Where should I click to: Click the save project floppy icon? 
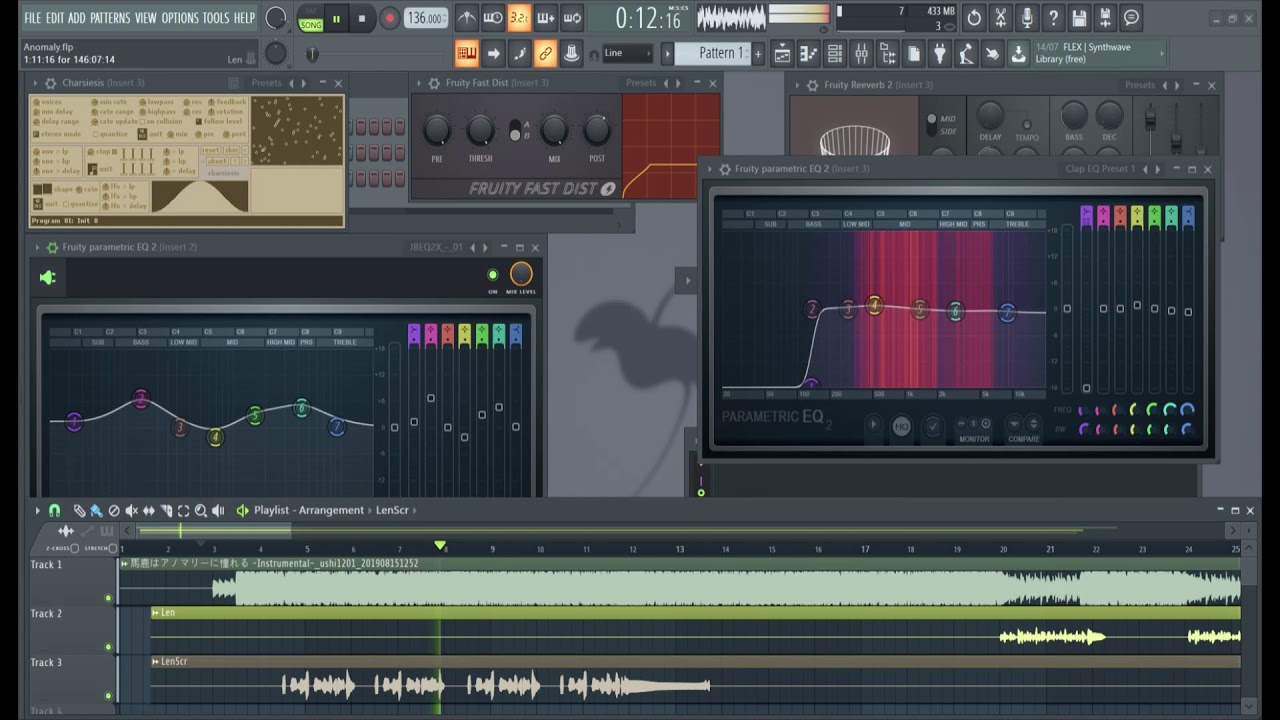click(1078, 18)
